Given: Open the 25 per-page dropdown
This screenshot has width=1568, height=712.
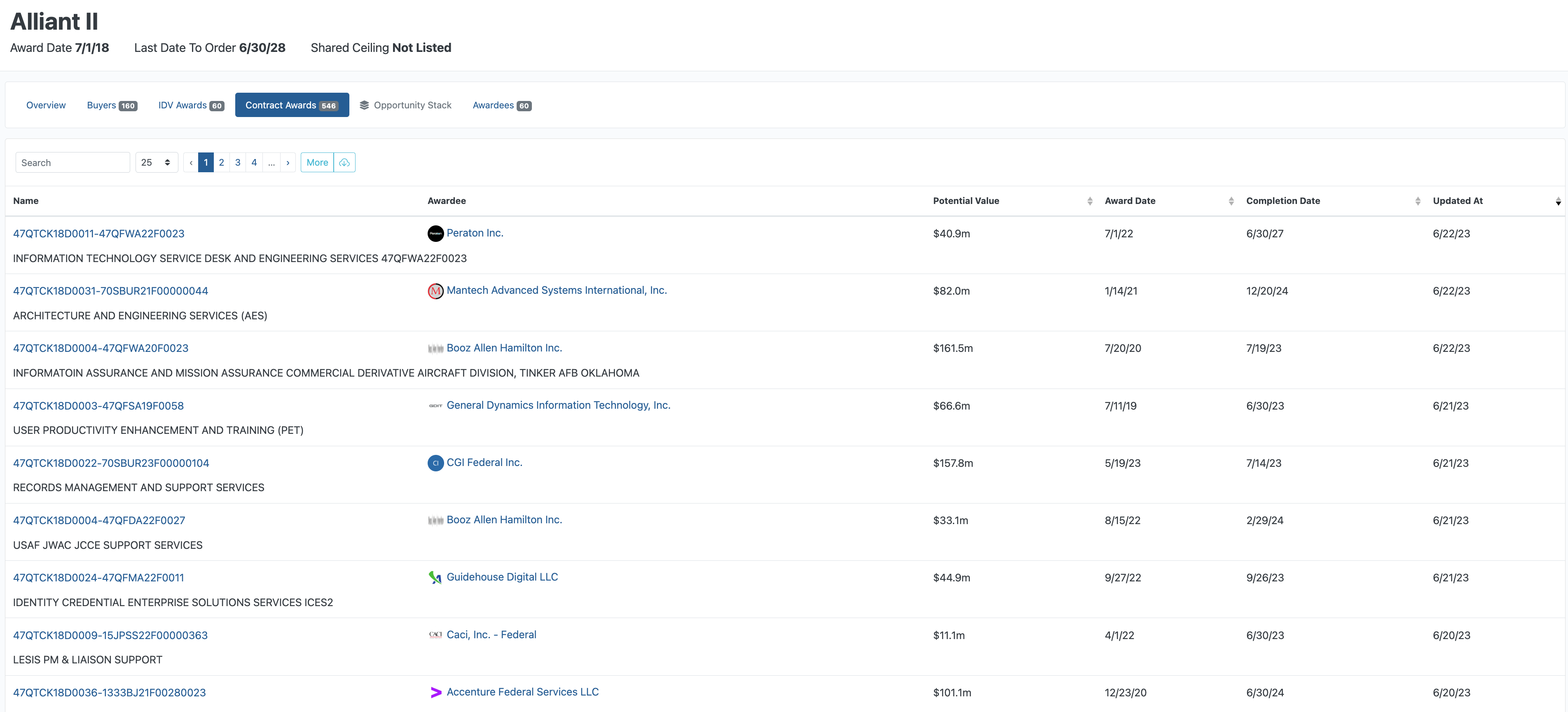Looking at the screenshot, I should click(x=156, y=162).
